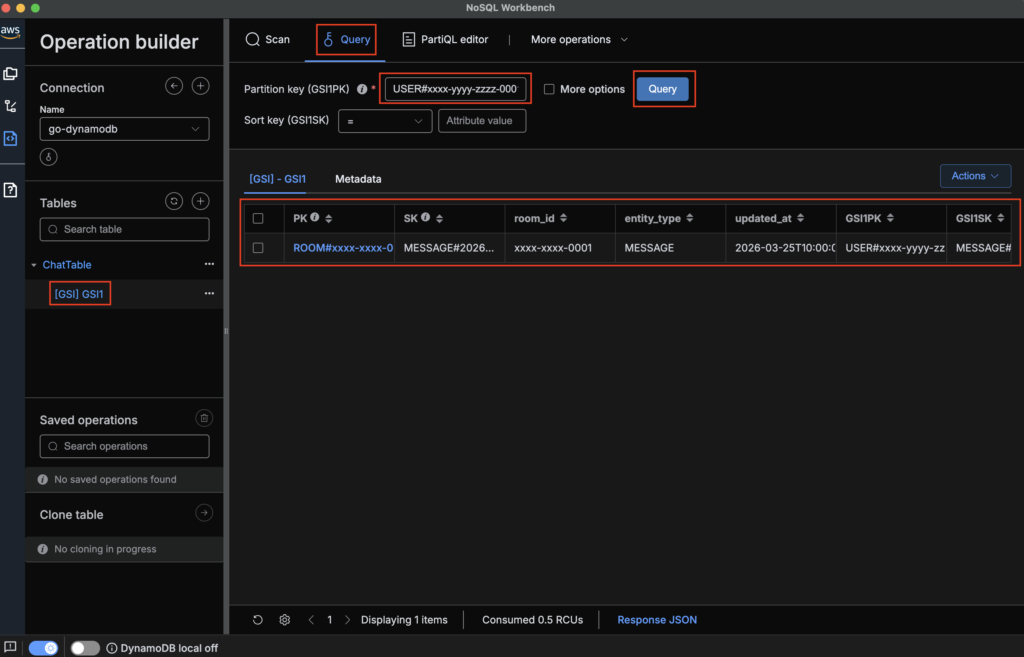The image size is (1024, 657).
Task: Refresh the Tables list
Action: click(174, 201)
